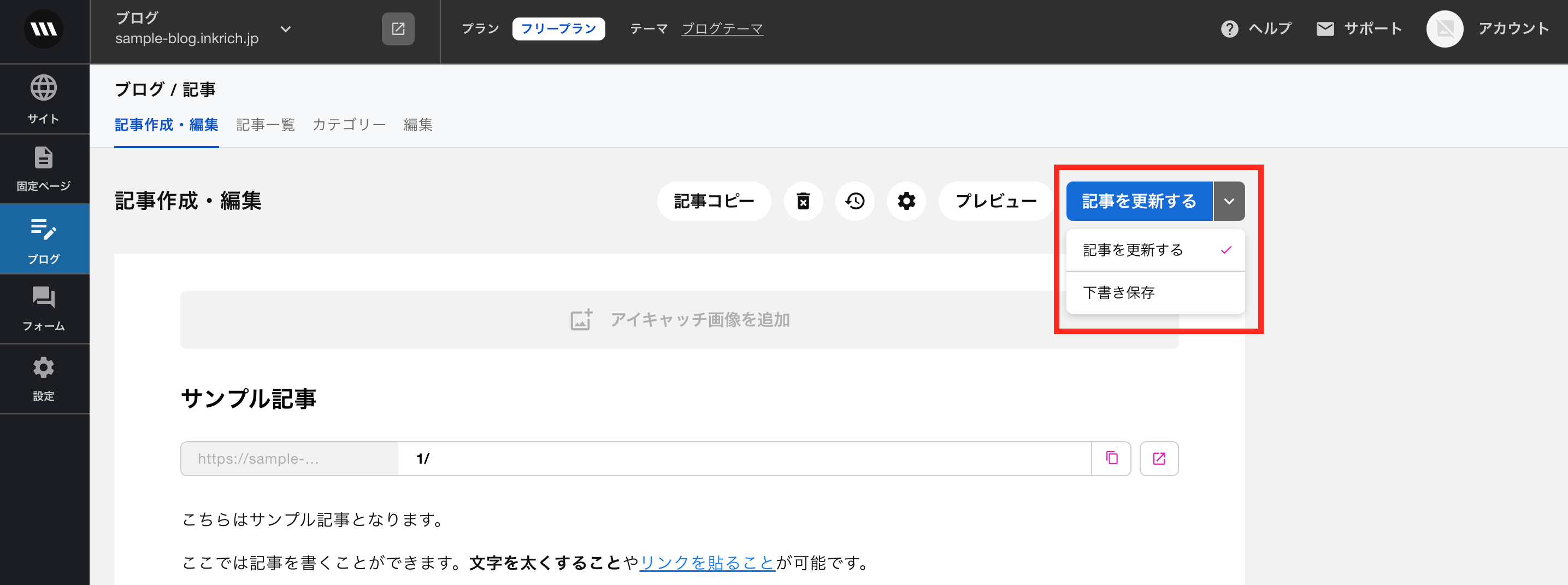The image size is (1568, 585).
Task: Choose 記事を更新する in dropdown menu
Action: [1156, 250]
